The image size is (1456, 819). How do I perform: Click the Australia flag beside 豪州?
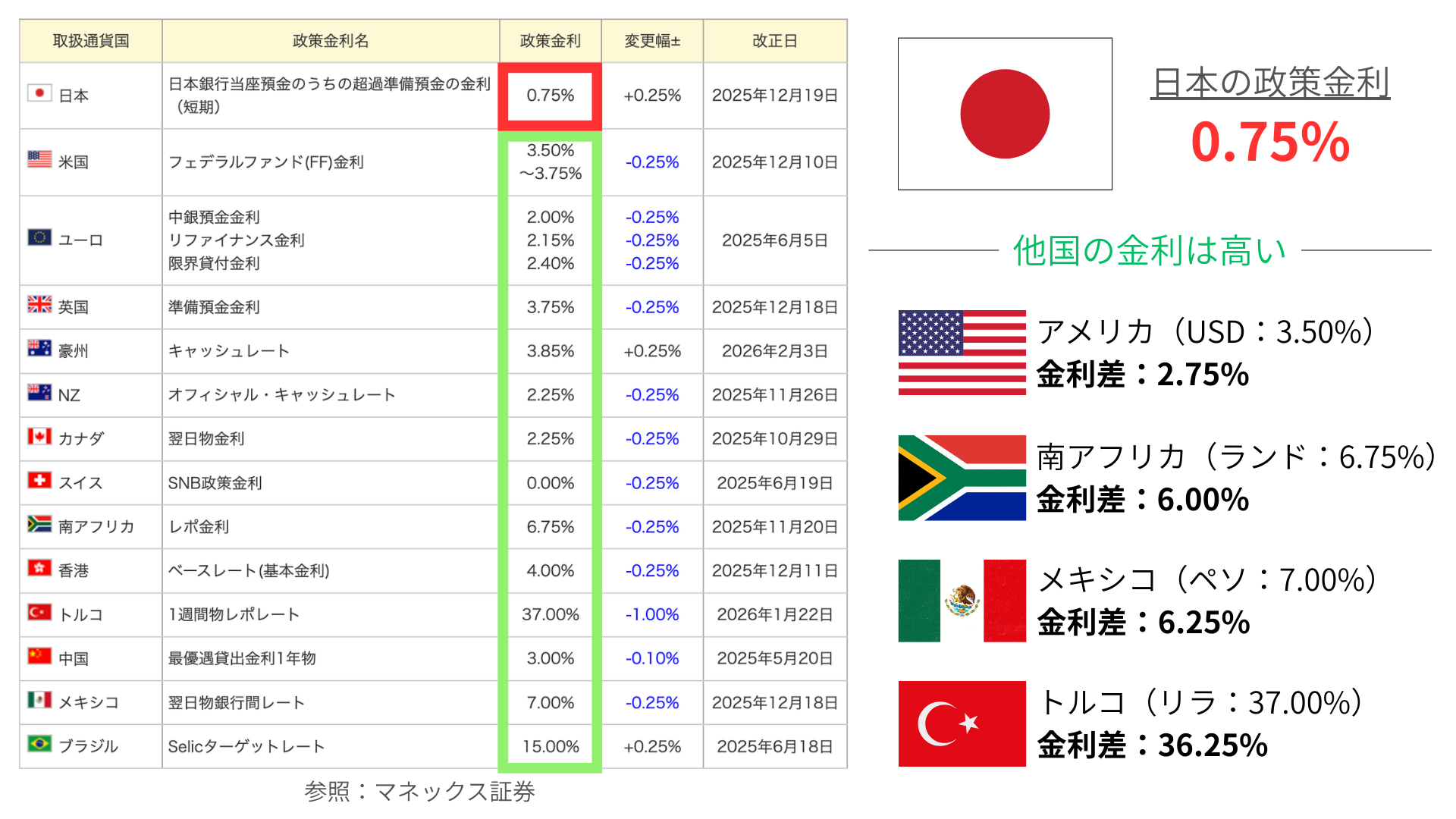pyautogui.click(x=39, y=348)
